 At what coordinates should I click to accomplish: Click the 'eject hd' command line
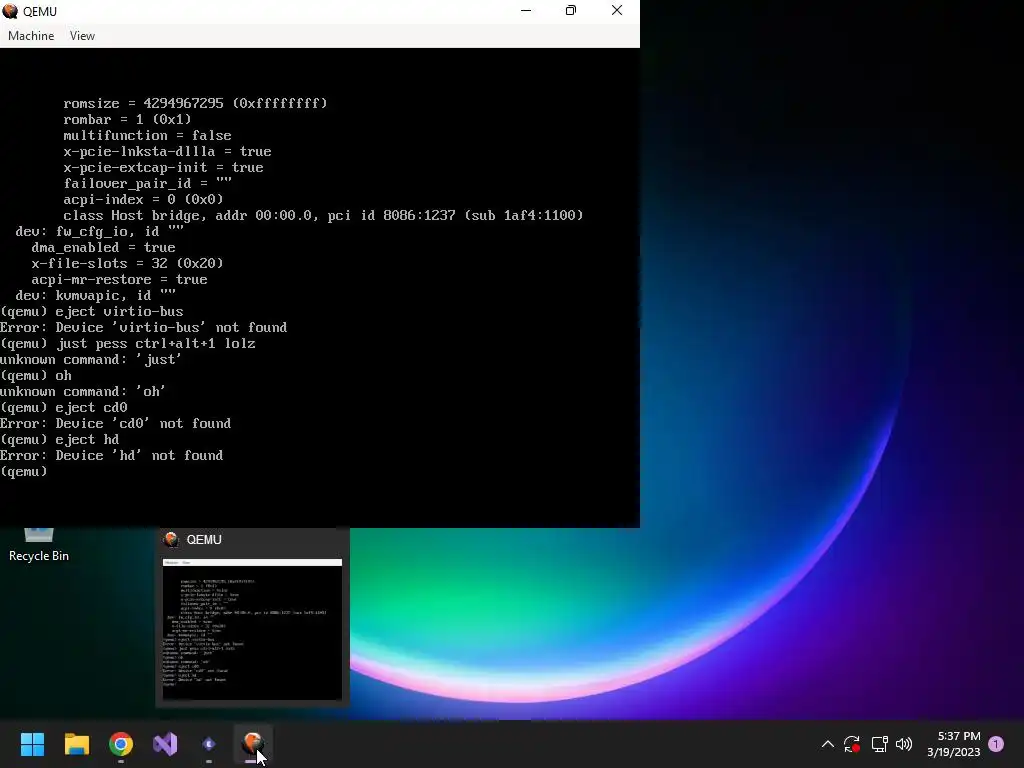click(x=59, y=440)
